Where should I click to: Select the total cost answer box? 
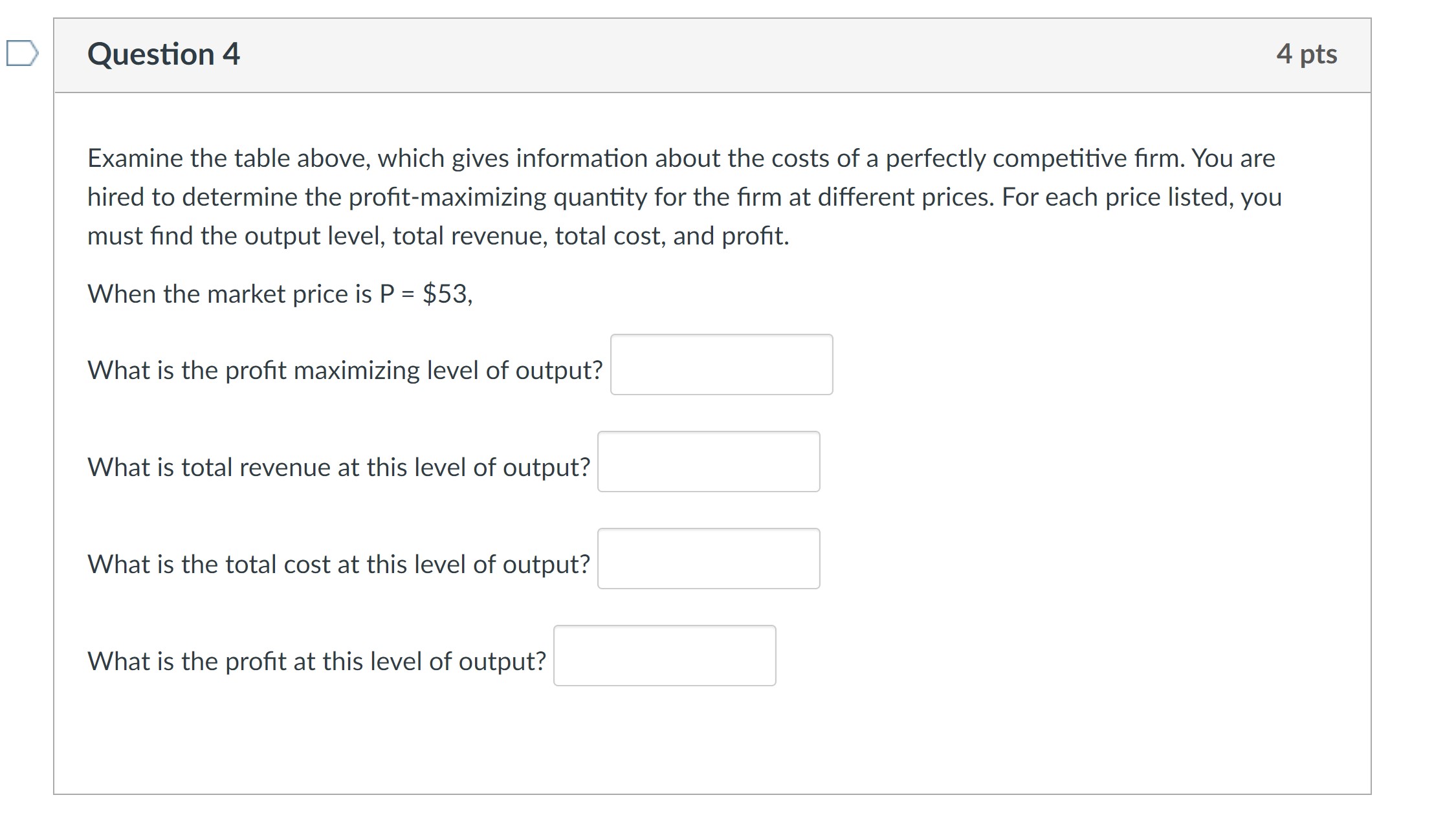point(709,559)
